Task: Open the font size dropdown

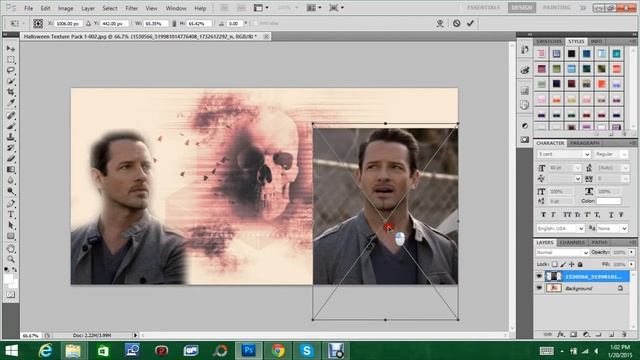Action: pyautogui.click(x=577, y=168)
